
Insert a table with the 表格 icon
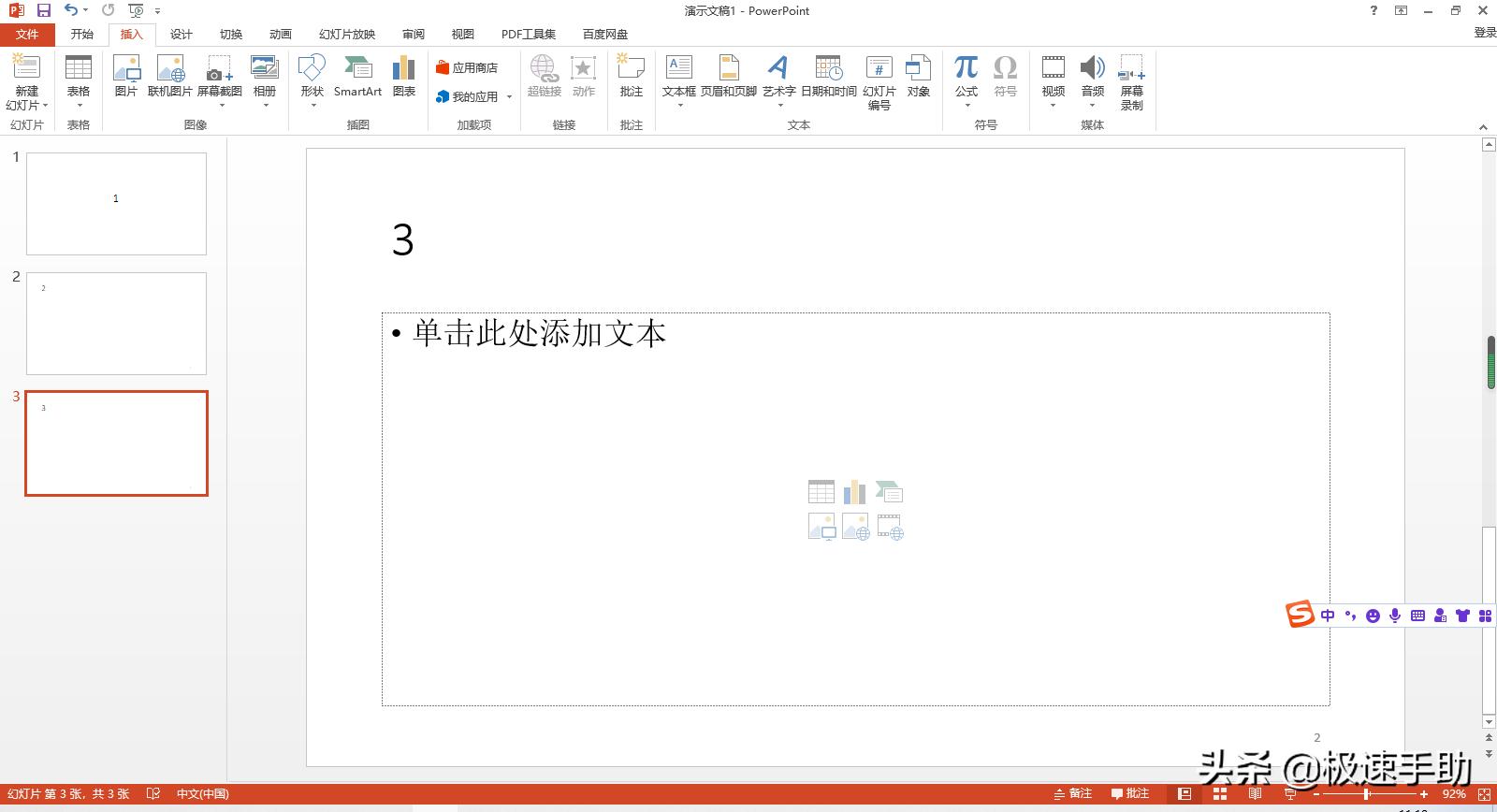pyautogui.click(x=79, y=67)
